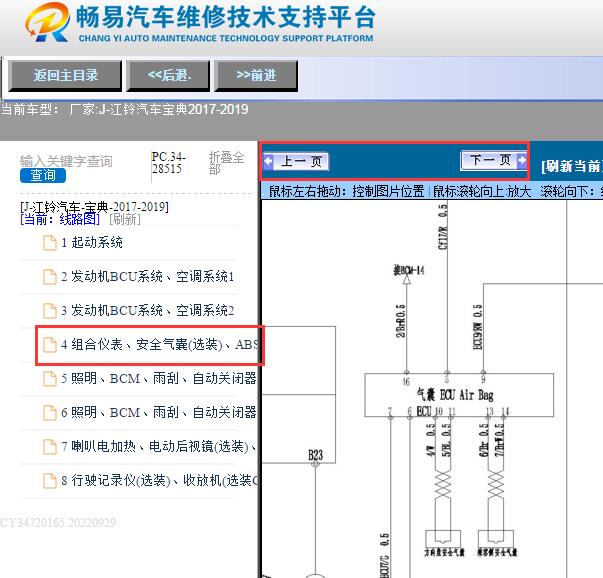Click the 气囊 ECU Air Bag box in diagram

coord(459,395)
